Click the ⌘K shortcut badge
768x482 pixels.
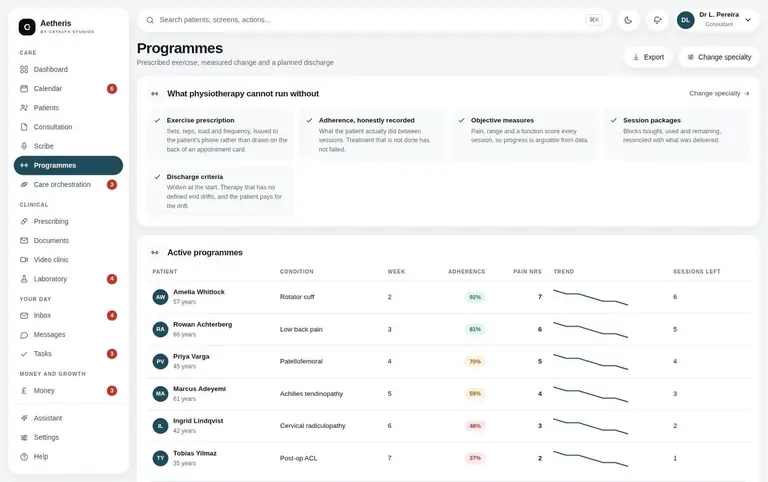pyautogui.click(x=594, y=20)
